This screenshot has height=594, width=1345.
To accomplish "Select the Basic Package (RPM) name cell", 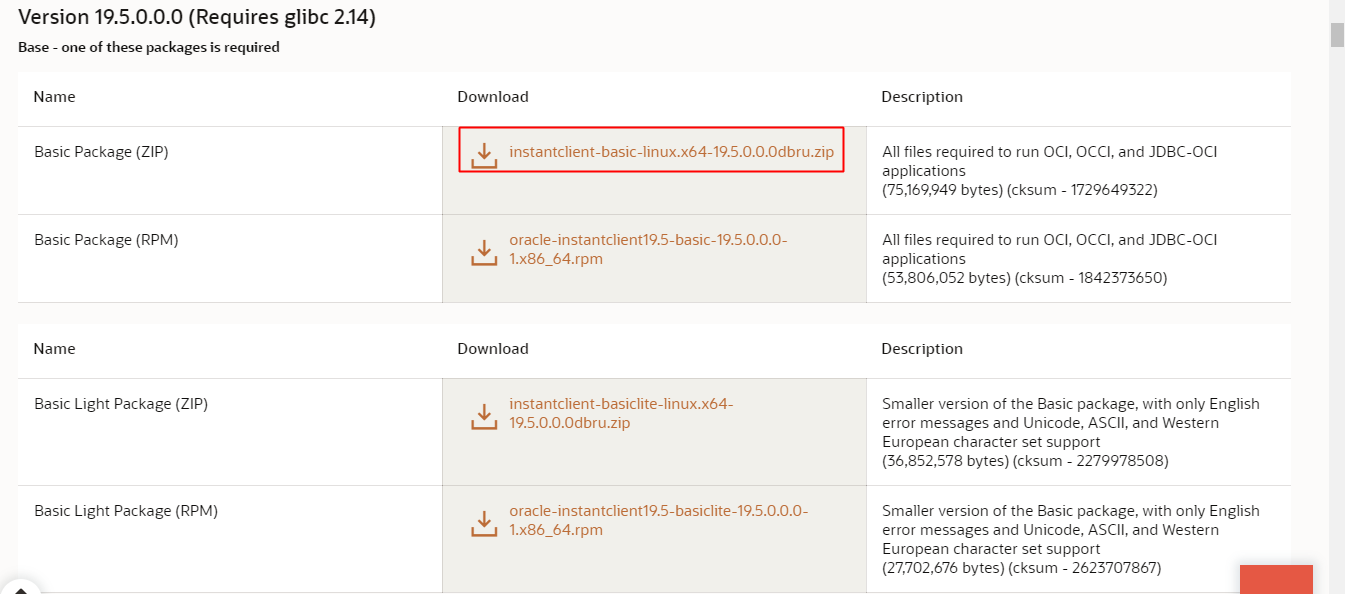I will 106,240.
